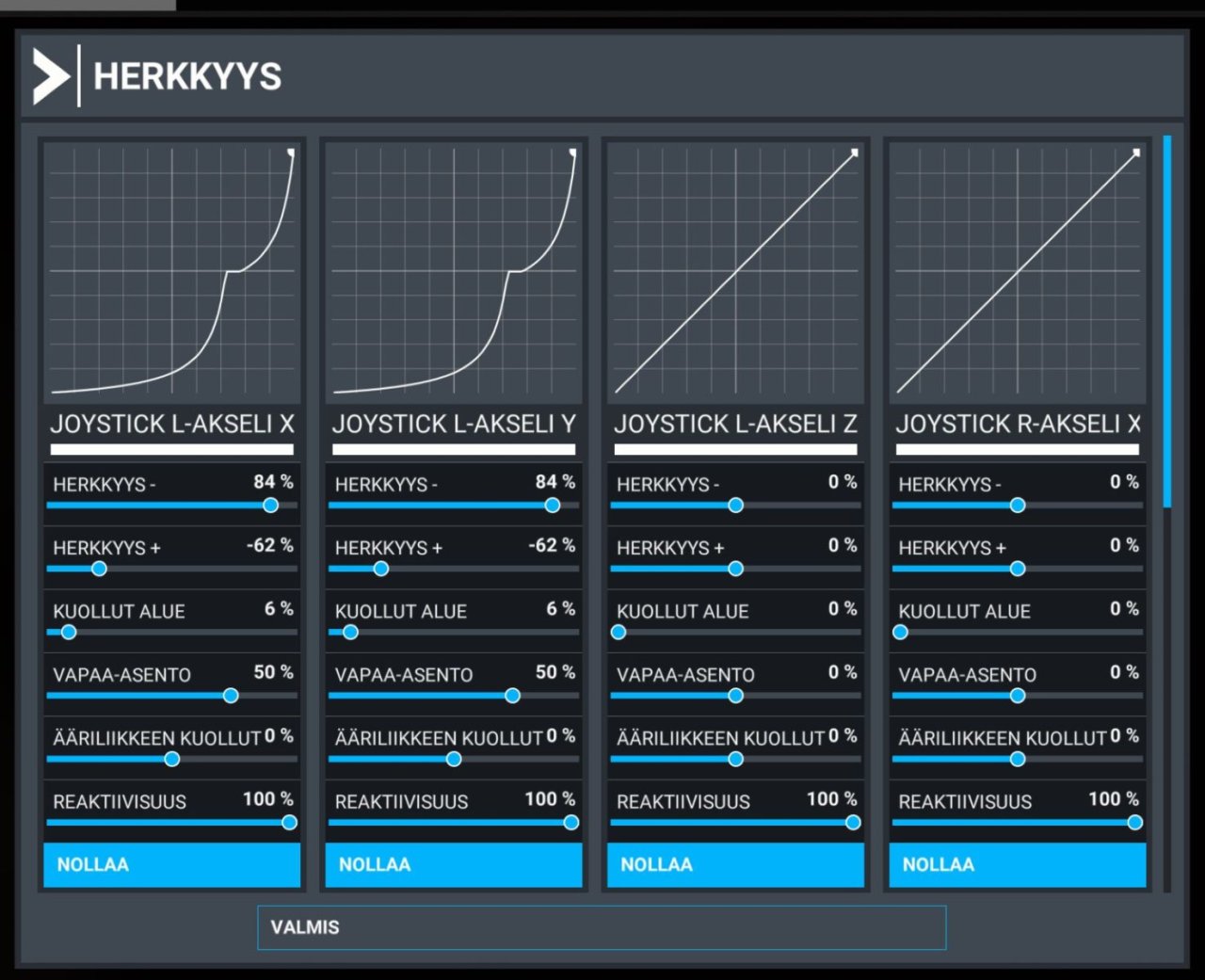
Task: Click Herkkyys + slider handle for L-akseli X
Action: click(99, 569)
